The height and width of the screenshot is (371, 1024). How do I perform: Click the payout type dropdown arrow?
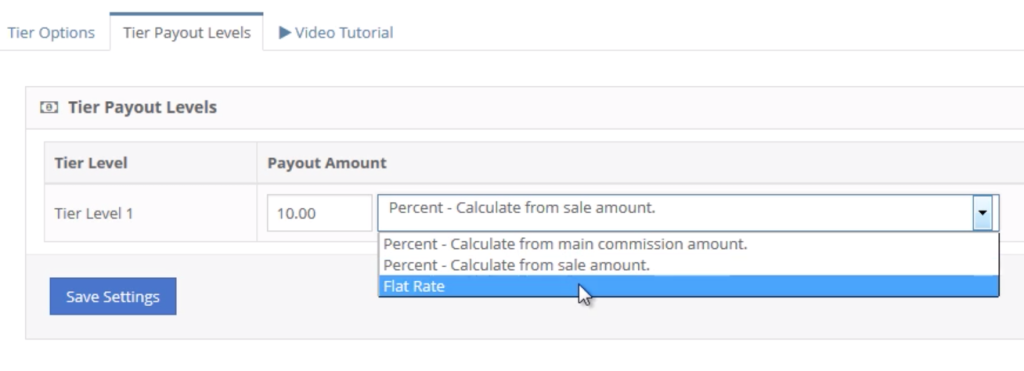(x=982, y=213)
